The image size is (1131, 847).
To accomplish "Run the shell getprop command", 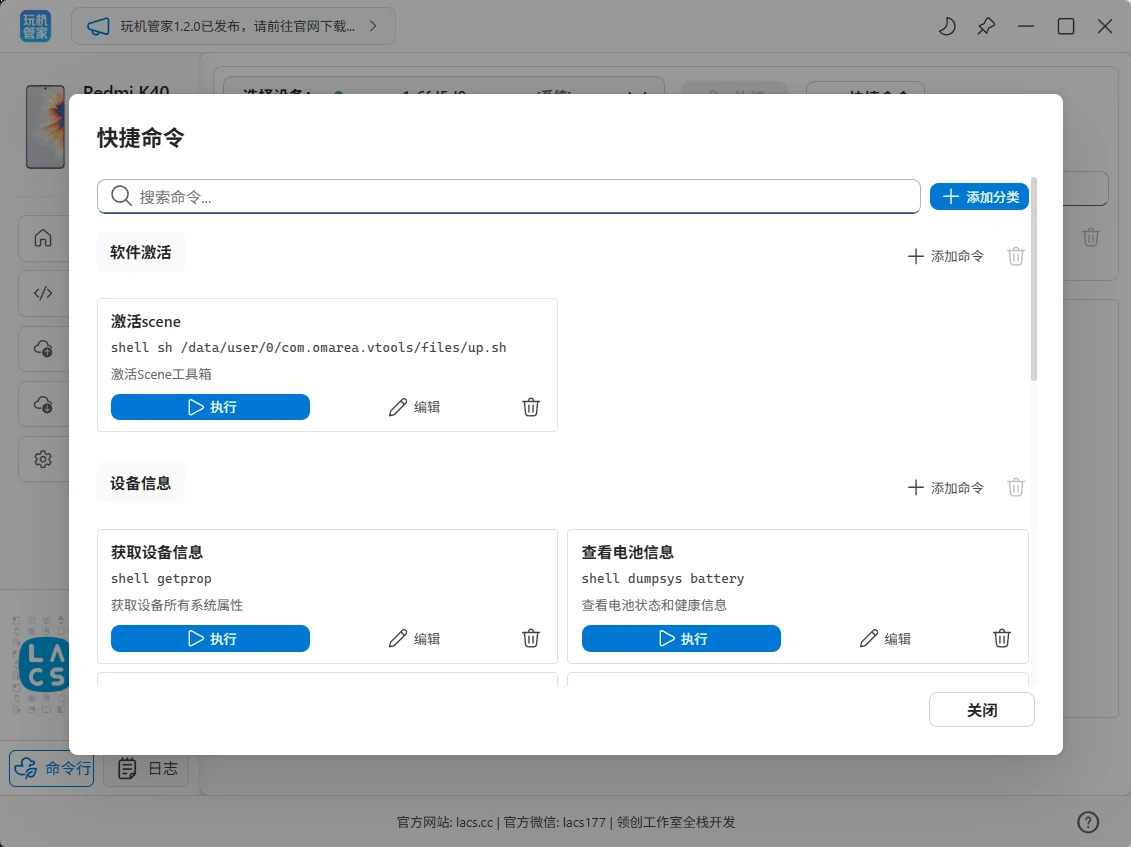I will tap(210, 638).
